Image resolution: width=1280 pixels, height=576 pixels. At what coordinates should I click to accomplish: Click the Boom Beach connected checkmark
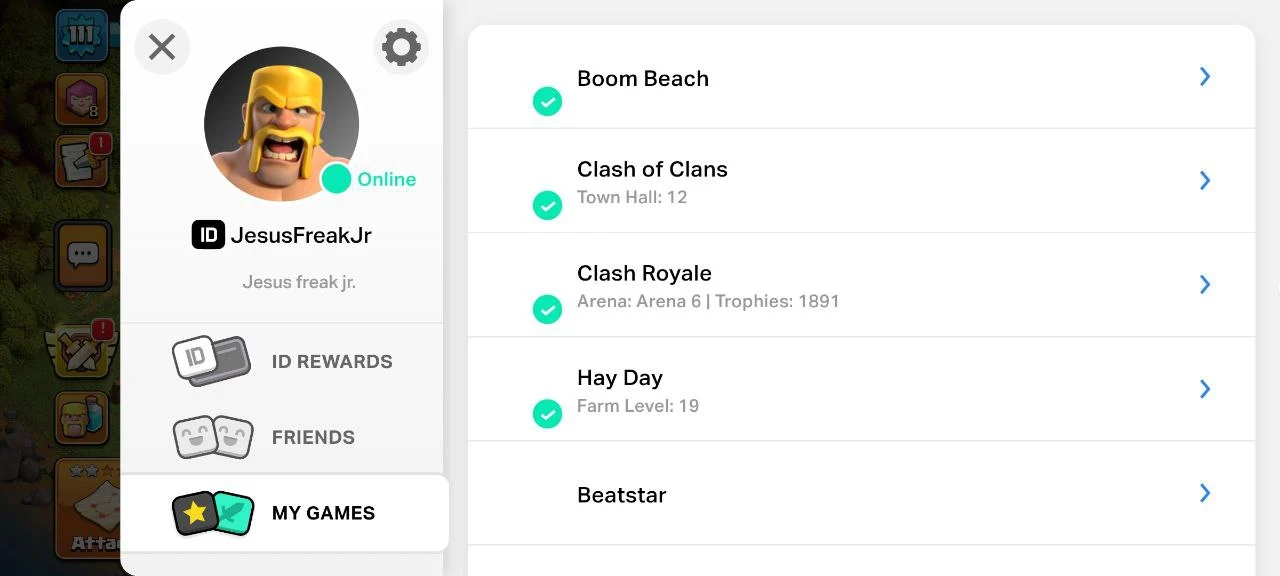pyautogui.click(x=547, y=101)
